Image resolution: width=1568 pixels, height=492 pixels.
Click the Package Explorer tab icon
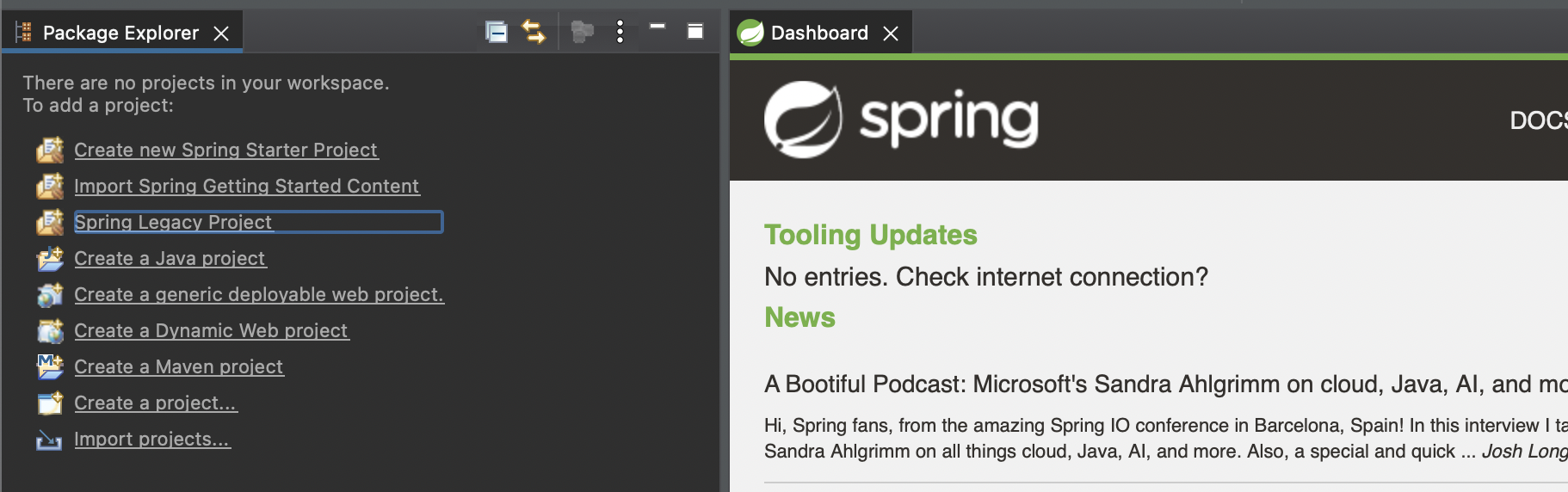tap(24, 33)
